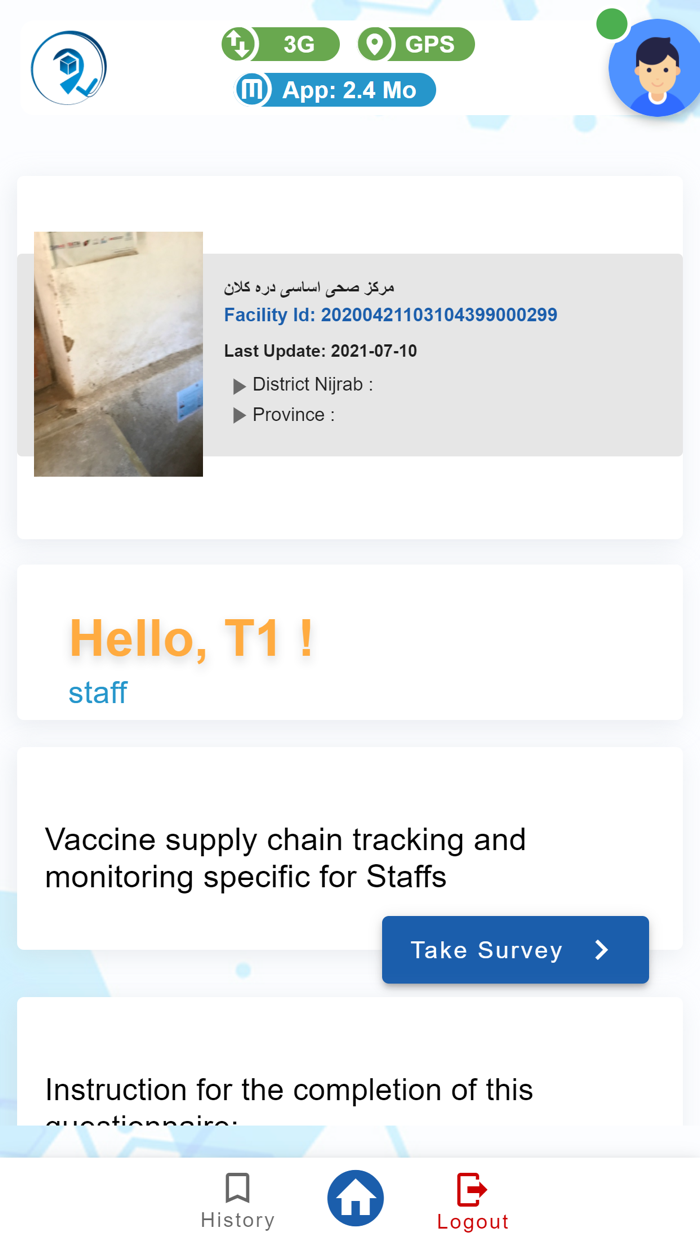
Task: Tap the GPS location pin icon
Action: tap(375, 44)
